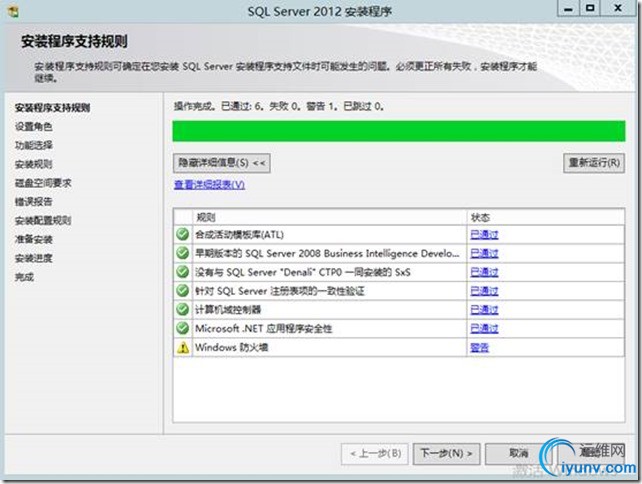Select 准备安装 step in the sidebar
642x484 pixels.
point(34,240)
